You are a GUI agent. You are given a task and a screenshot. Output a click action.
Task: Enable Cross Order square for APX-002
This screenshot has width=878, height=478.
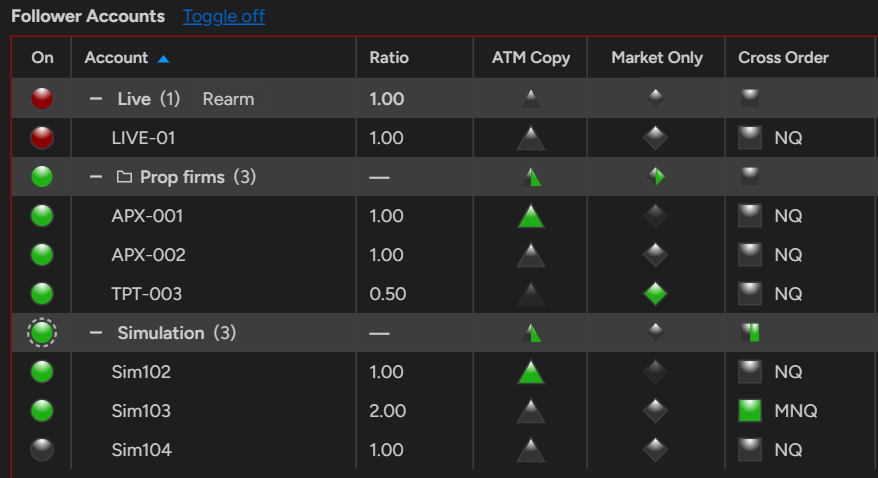(750, 255)
